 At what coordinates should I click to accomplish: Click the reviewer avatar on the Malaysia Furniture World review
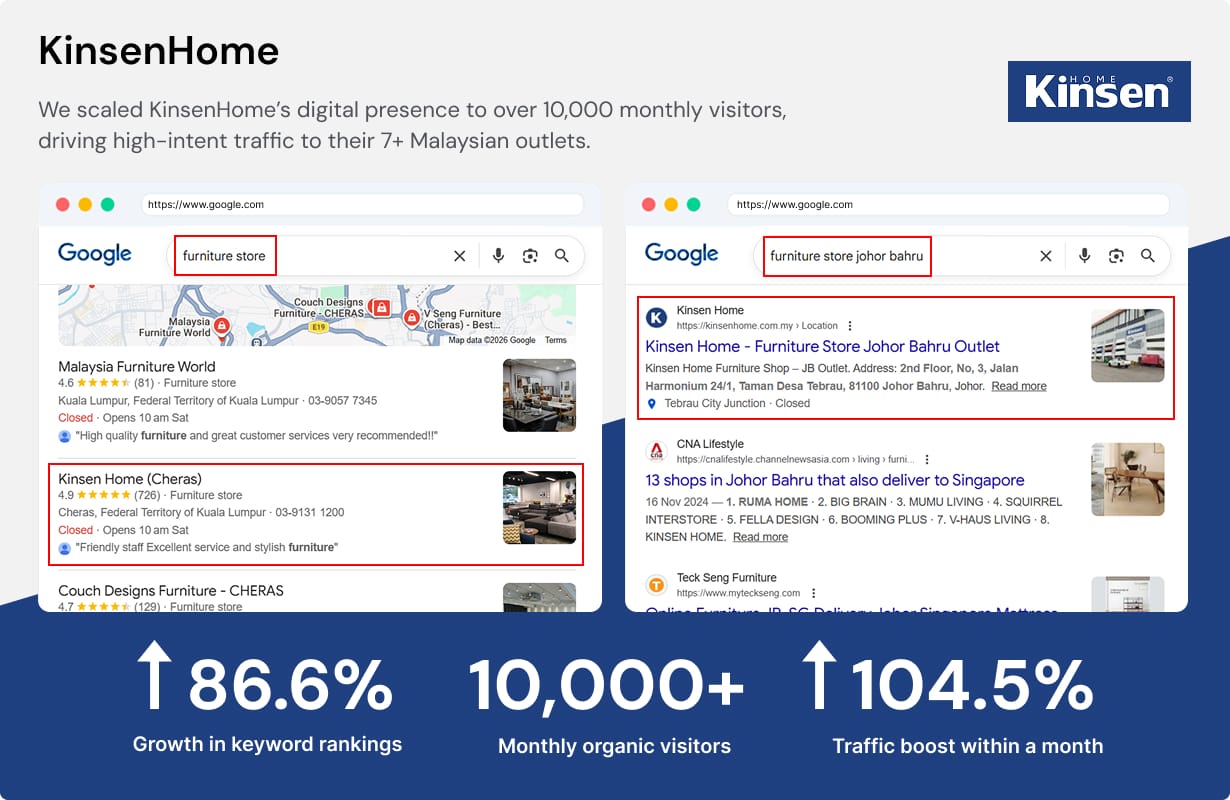pyautogui.click(x=65, y=436)
